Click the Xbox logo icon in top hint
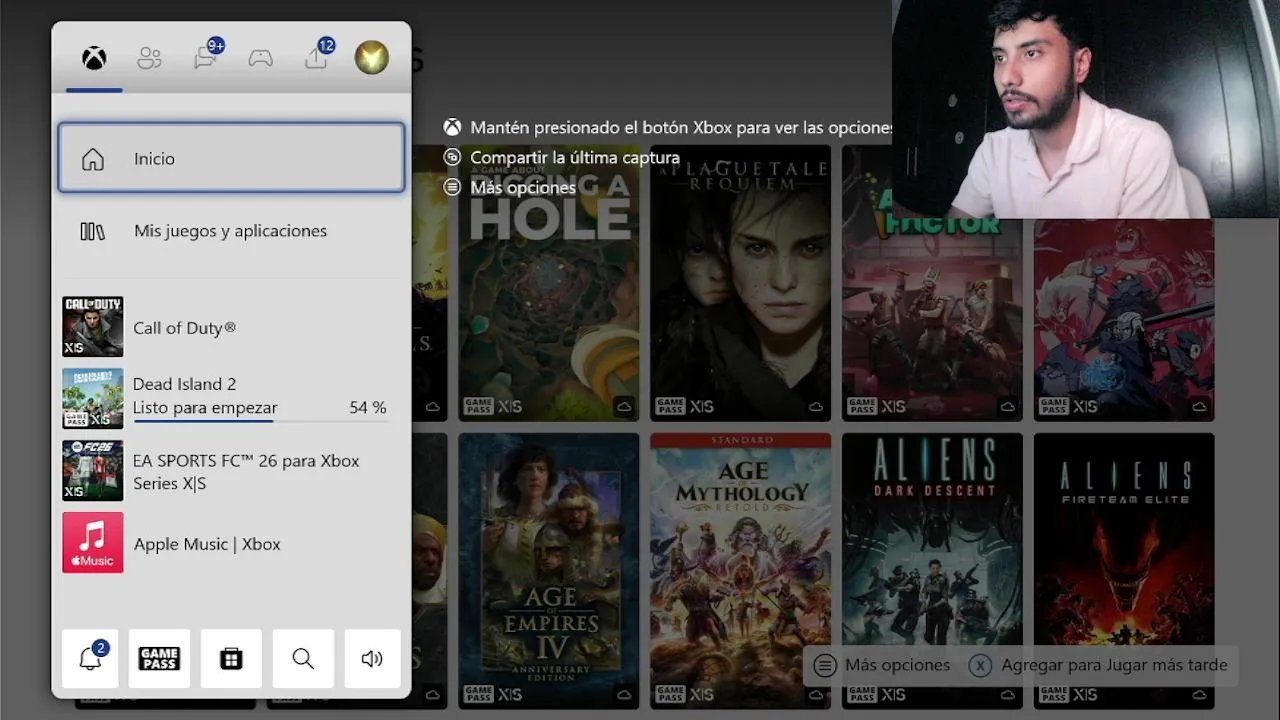The width and height of the screenshot is (1280, 720). click(453, 128)
